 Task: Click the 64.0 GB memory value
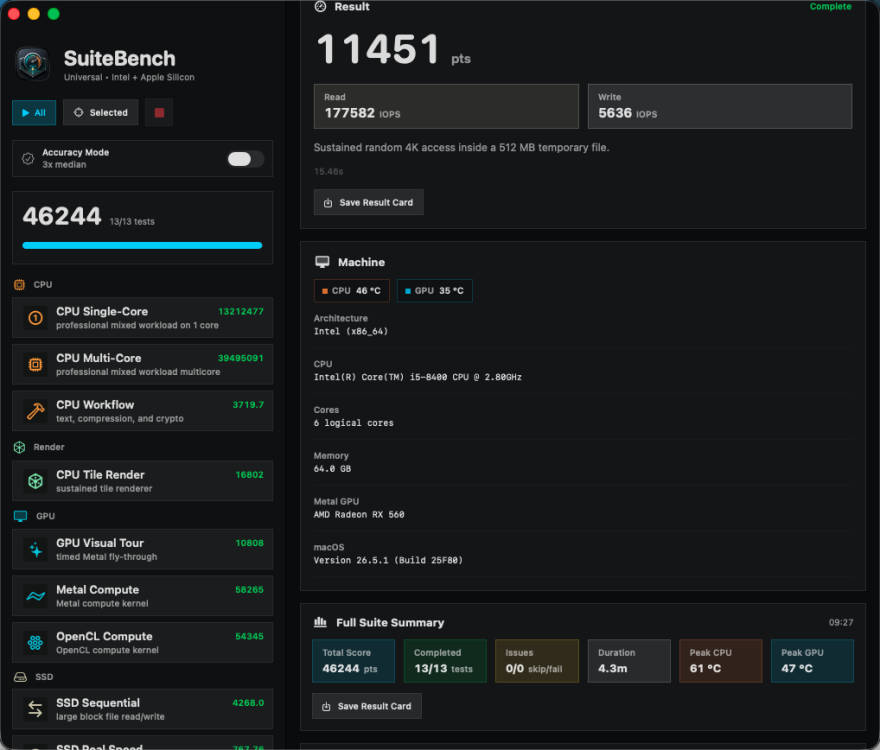tap(332, 469)
